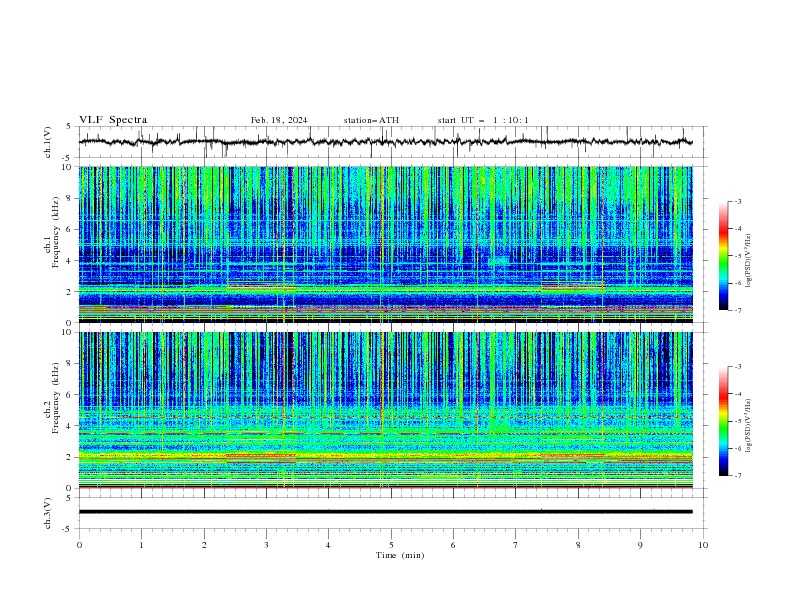Image resolution: width=792 pixels, height=612 pixels.
Task: Click the "5" tick on ch.1(V) axis
Action: pos(71,127)
